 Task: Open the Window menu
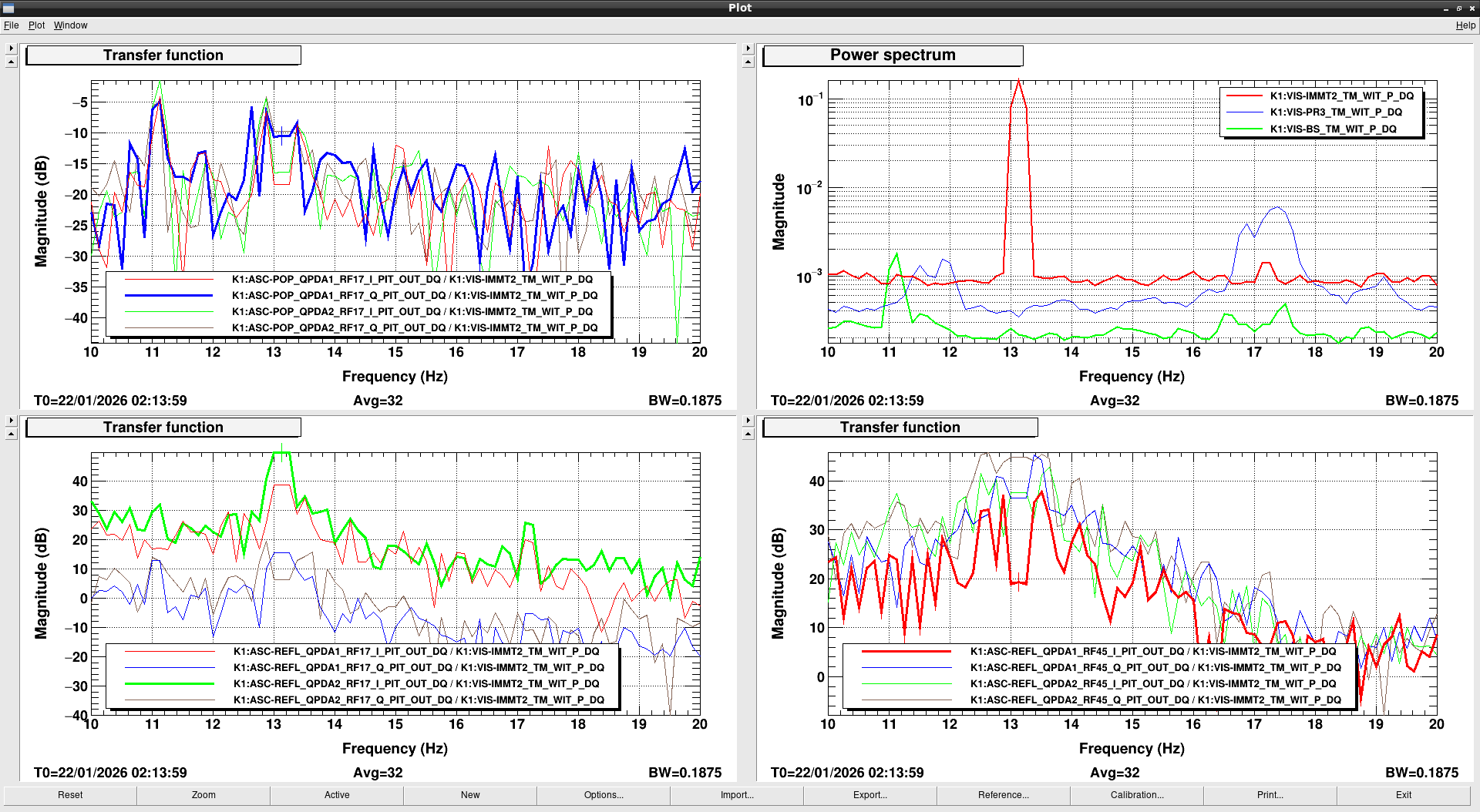[x=70, y=25]
